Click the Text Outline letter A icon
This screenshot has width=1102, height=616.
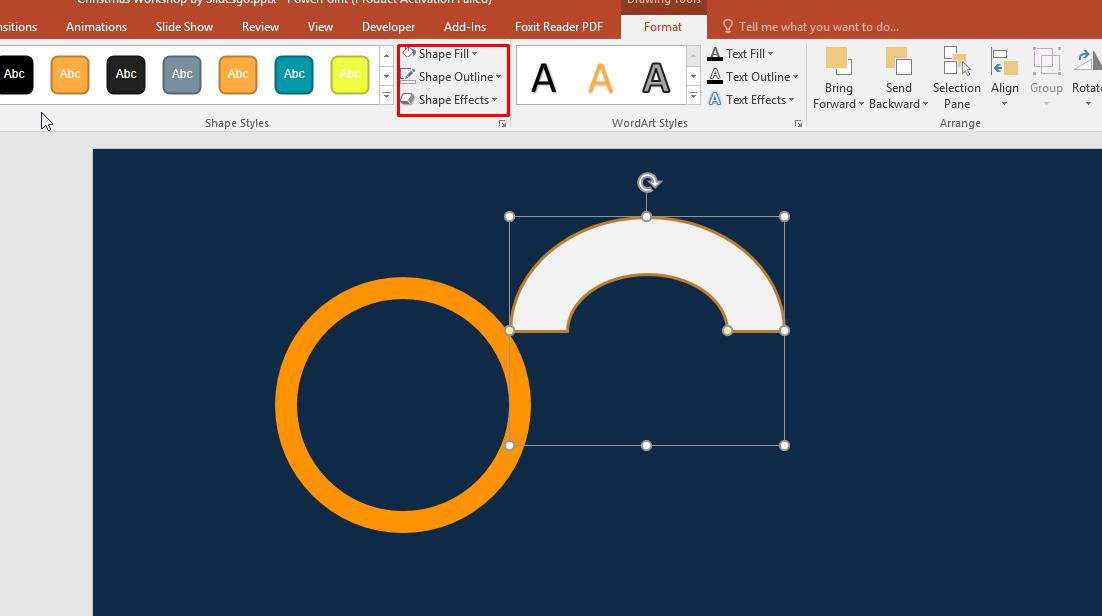click(x=715, y=76)
